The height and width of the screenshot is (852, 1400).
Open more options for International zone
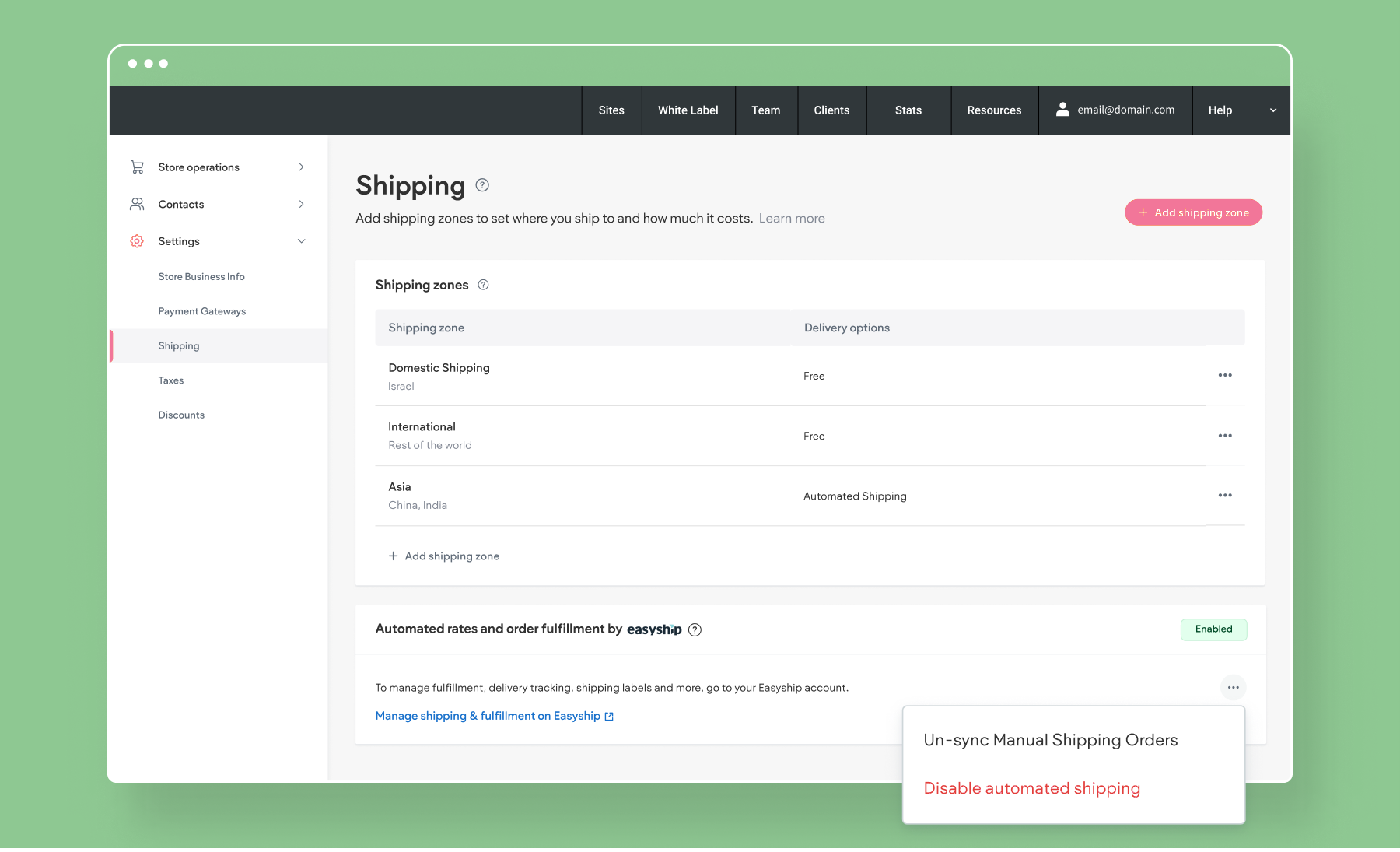[1225, 436]
